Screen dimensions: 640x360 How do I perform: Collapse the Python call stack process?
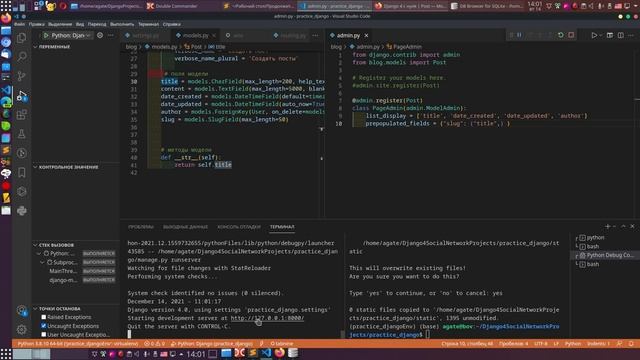[x=39, y=253]
